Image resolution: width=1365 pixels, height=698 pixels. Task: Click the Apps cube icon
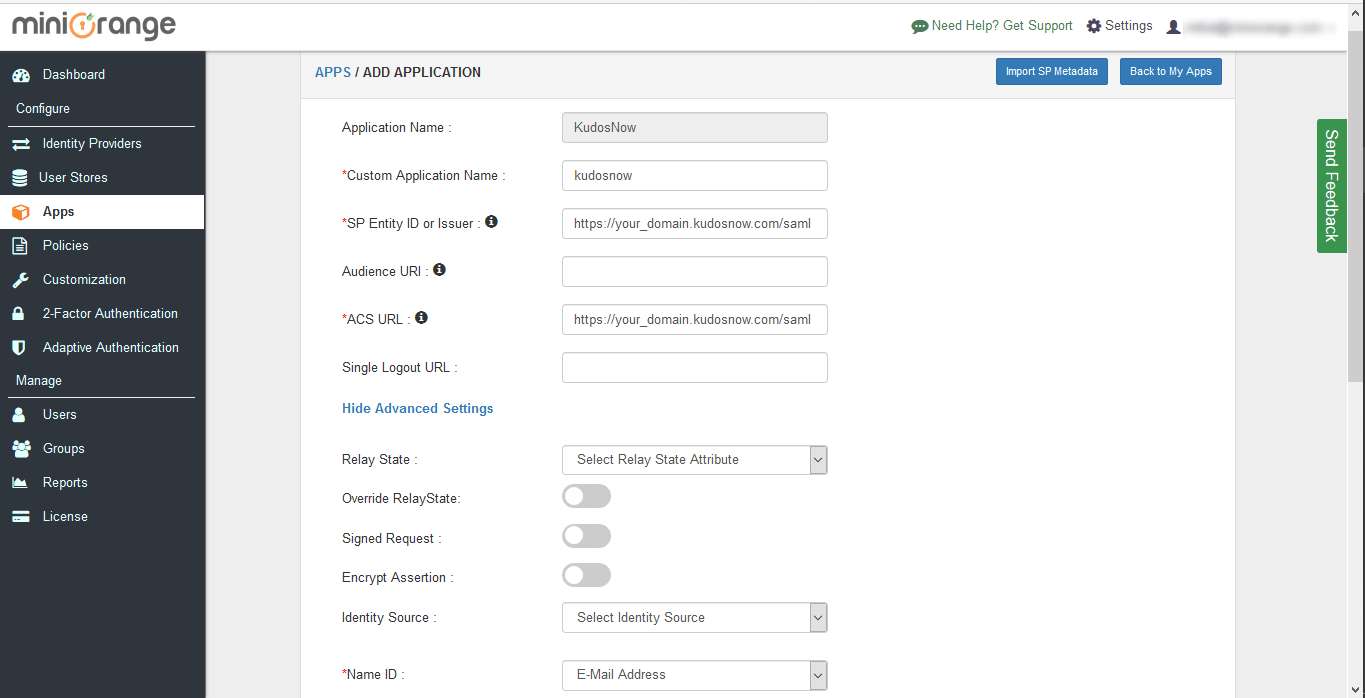point(20,212)
